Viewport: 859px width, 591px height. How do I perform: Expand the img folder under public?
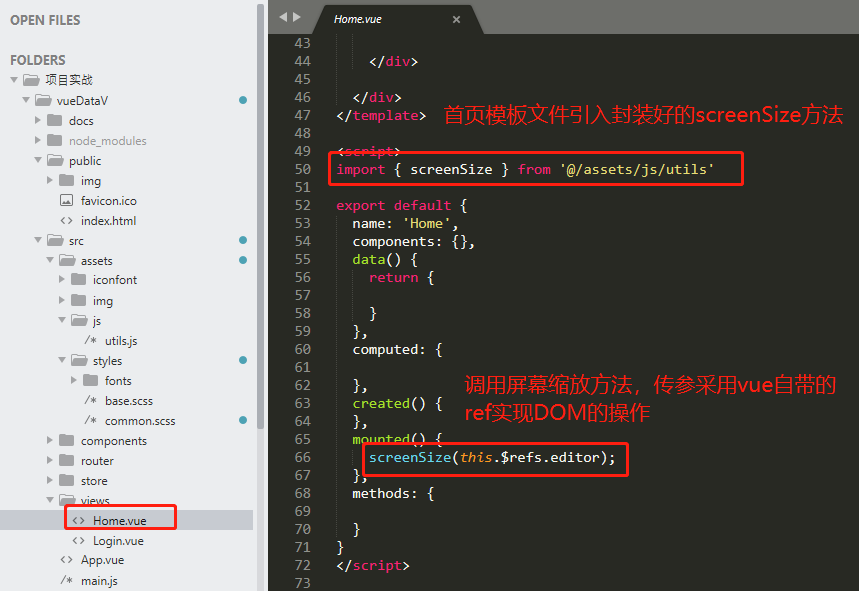(50, 180)
